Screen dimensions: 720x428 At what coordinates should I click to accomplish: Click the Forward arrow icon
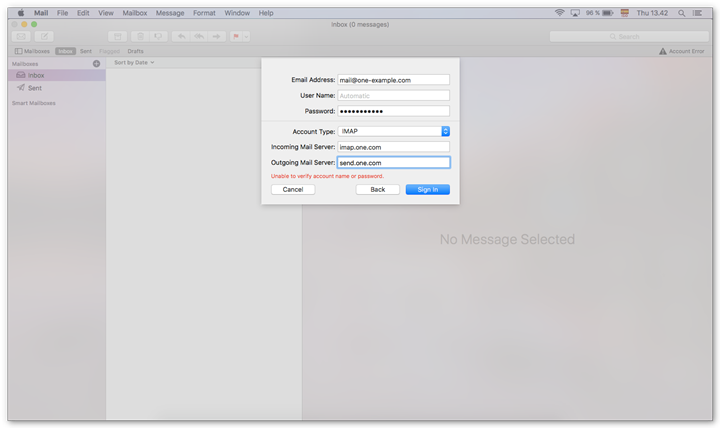coord(215,36)
